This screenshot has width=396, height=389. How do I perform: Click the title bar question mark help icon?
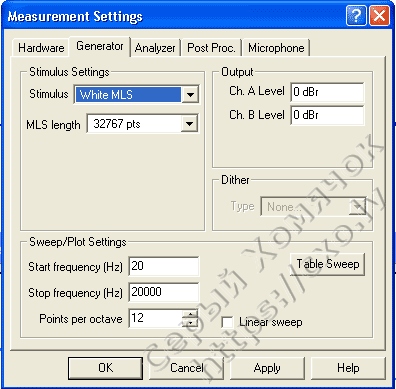(356, 16)
